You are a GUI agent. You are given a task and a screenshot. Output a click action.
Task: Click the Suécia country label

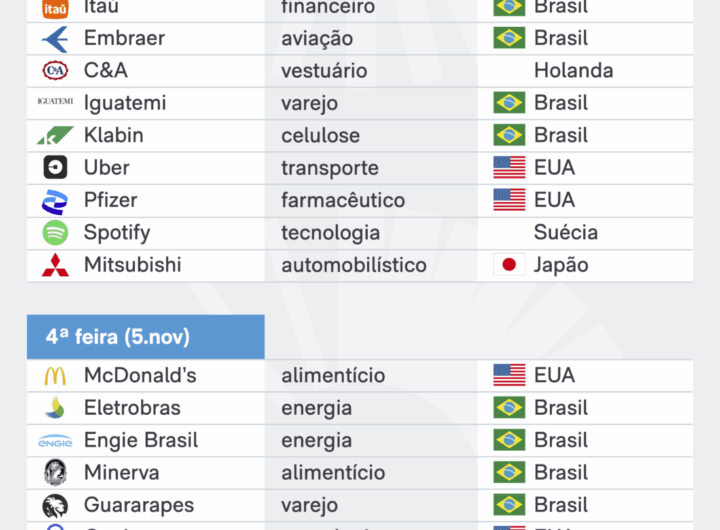(x=566, y=233)
